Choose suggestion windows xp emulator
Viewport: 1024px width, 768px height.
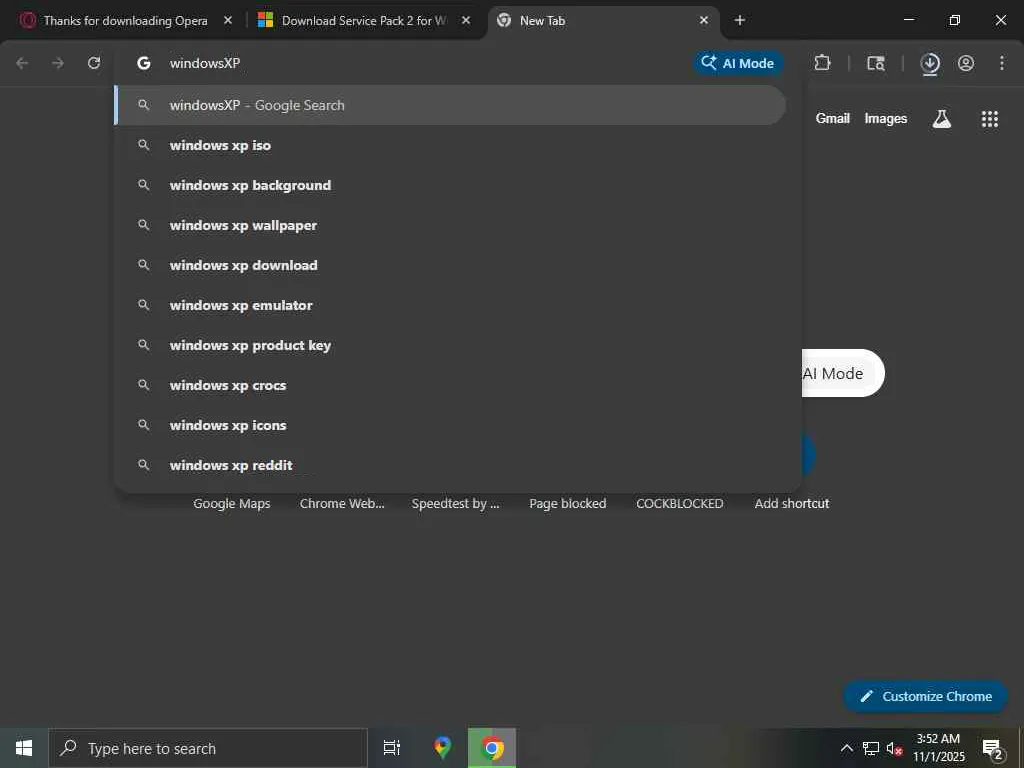(x=450, y=305)
